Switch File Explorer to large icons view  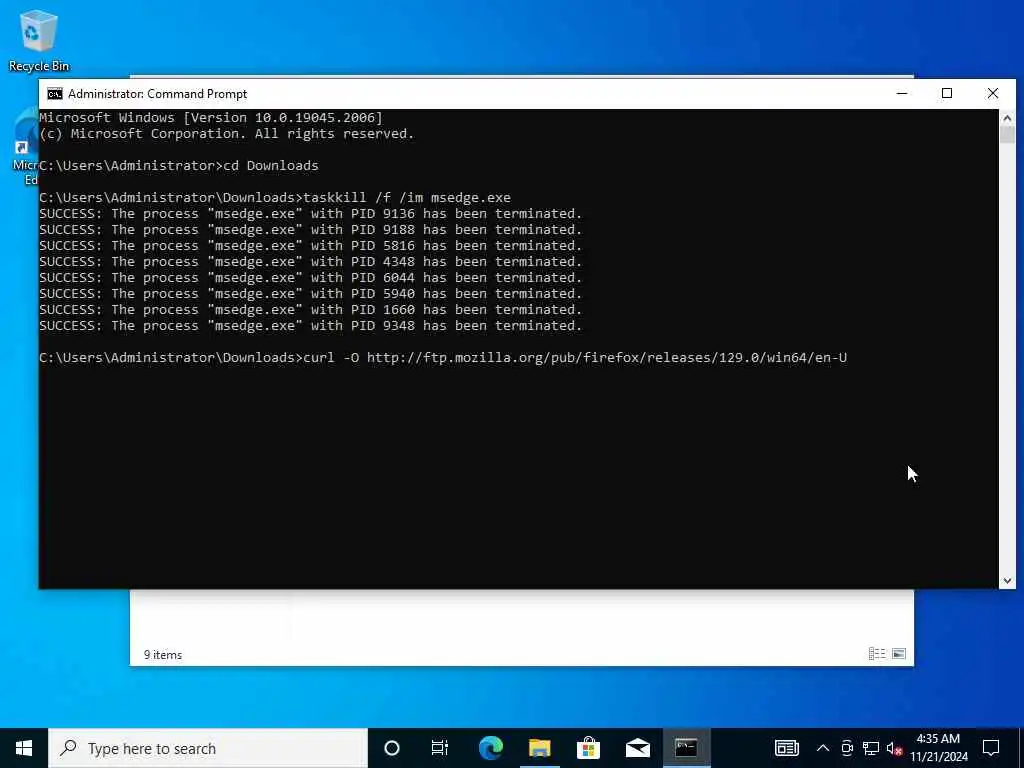[899, 654]
